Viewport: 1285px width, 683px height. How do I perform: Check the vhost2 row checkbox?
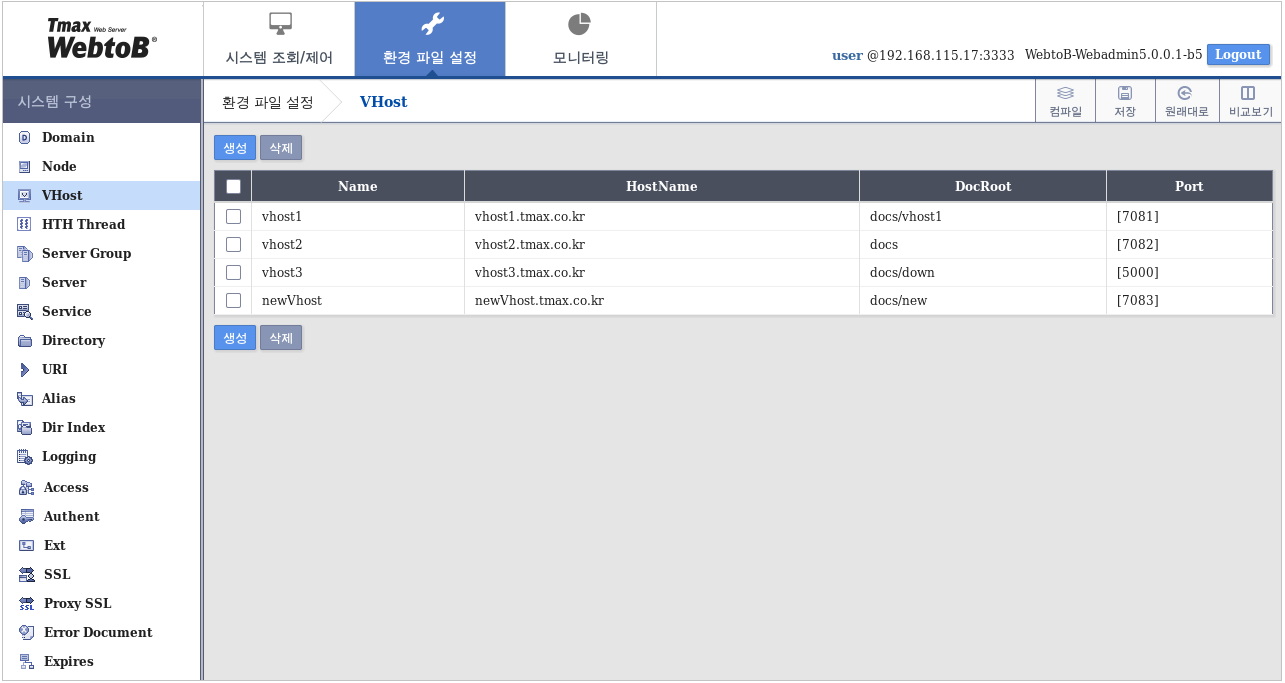233,244
